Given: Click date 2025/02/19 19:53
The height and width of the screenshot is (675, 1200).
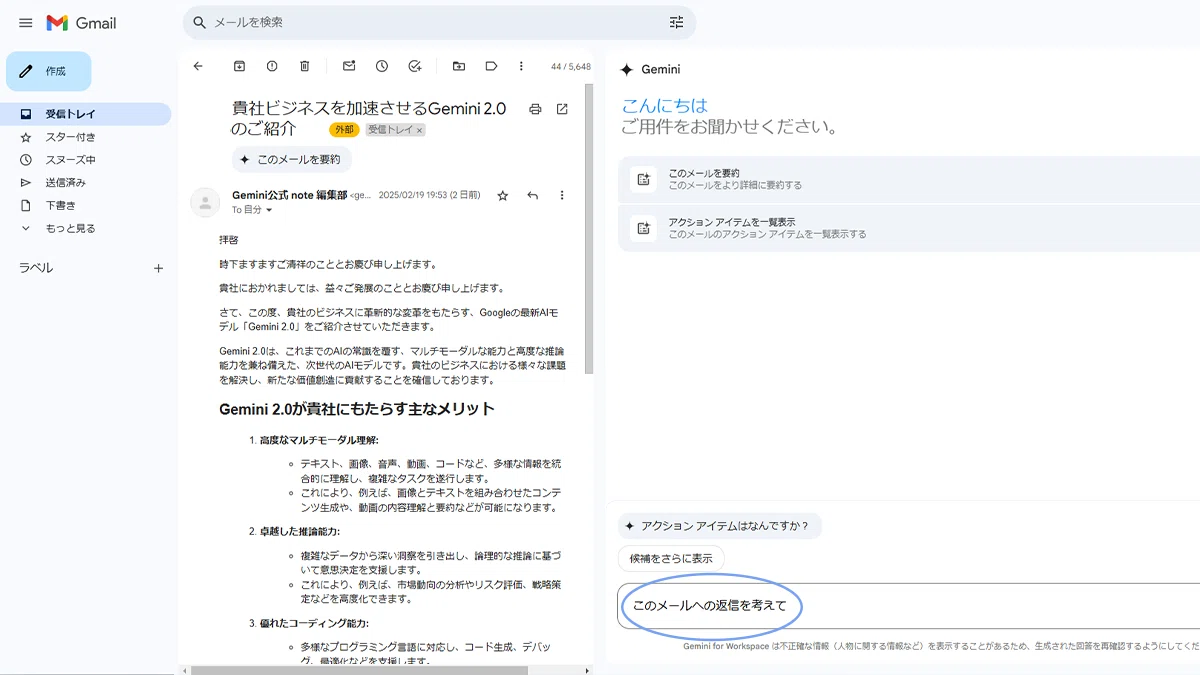Looking at the screenshot, I should [414, 196].
